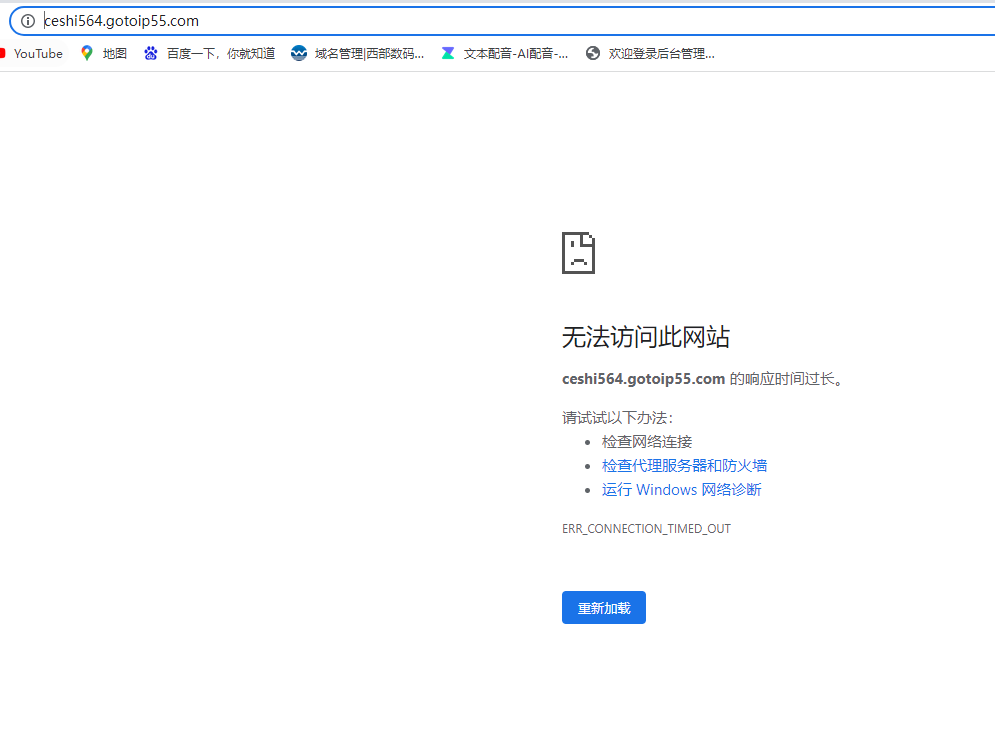Open the 欢迎登录后台管理 bookmark text
Screen dimensions: 995x743
tap(662, 54)
